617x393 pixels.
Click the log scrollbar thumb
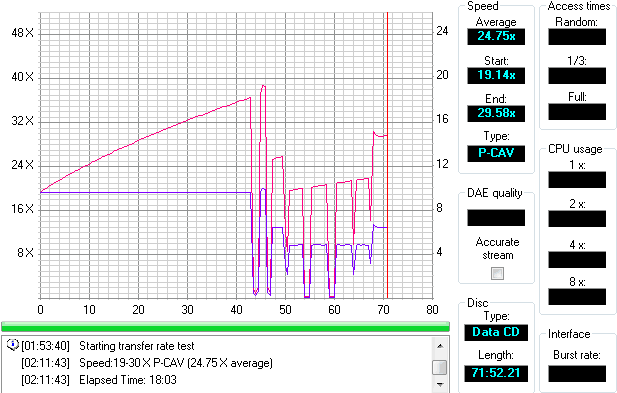(440, 367)
